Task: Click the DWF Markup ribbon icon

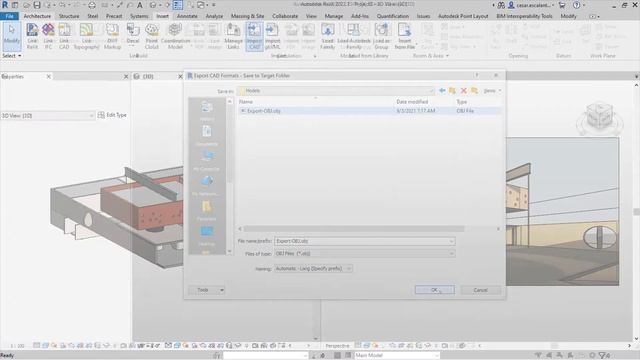Action: coord(112,36)
